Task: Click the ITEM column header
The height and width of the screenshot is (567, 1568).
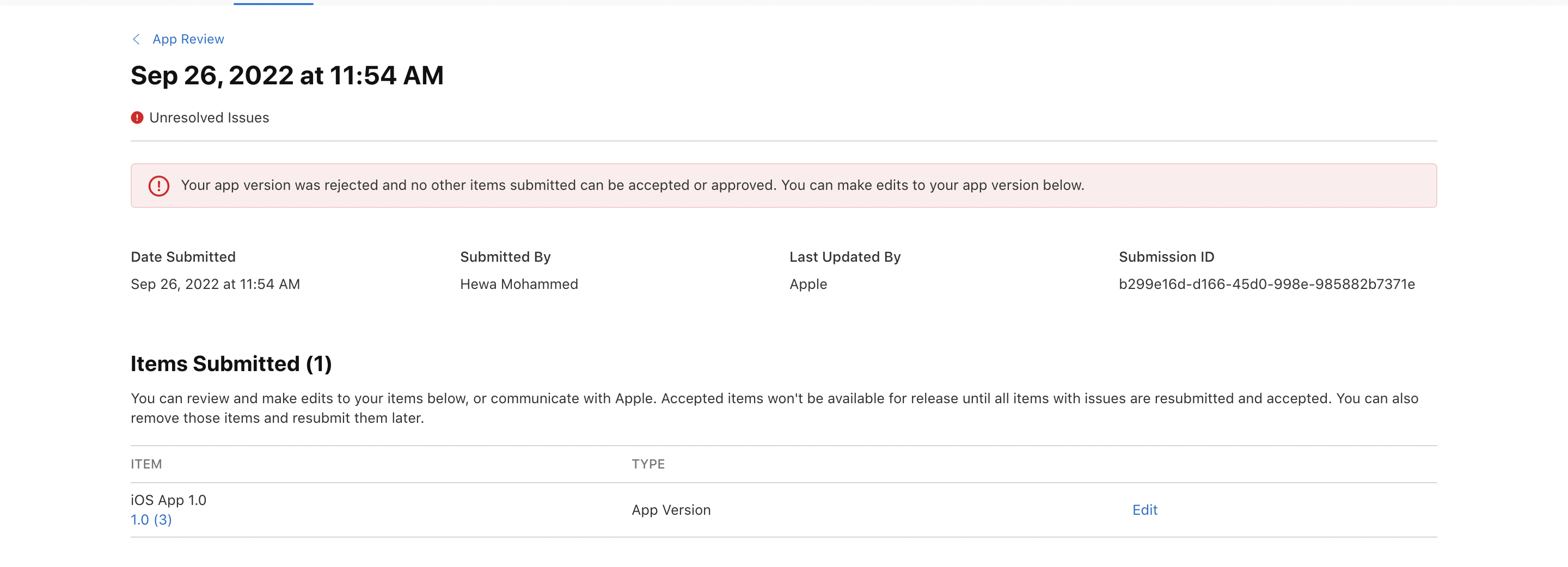Action: [146, 464]
